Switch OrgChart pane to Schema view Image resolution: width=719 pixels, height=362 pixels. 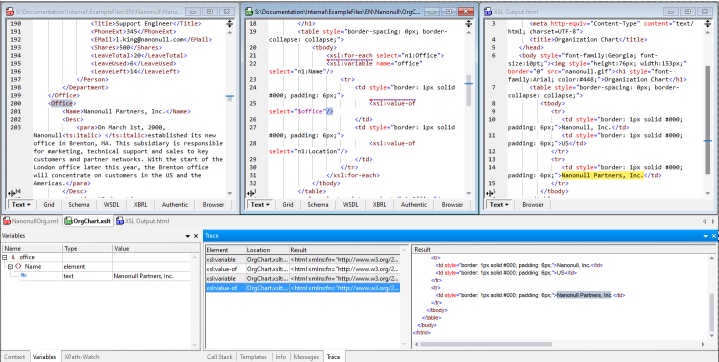pyautogui.click(x=318, y=205)
